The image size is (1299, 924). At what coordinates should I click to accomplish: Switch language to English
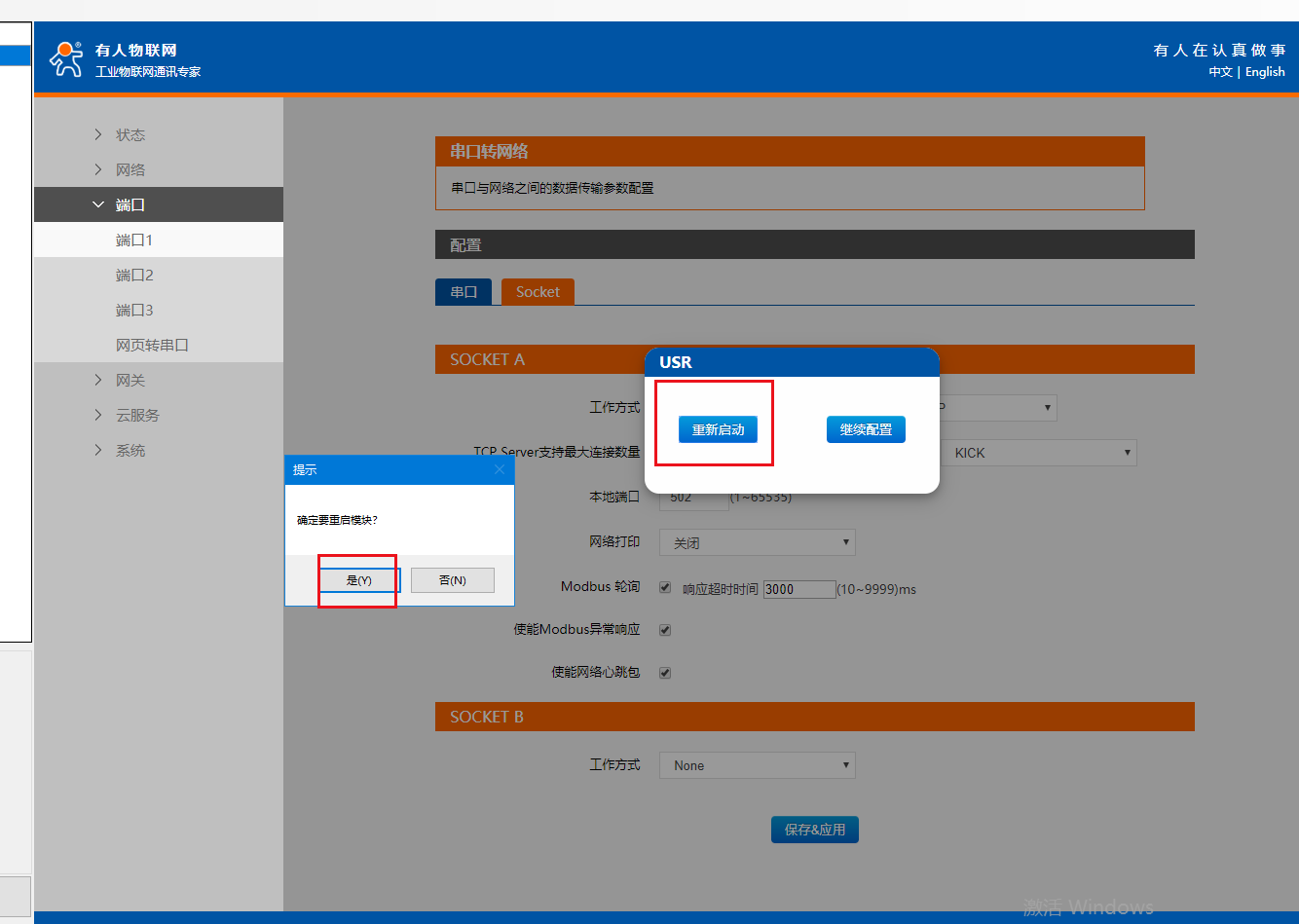coord(1265,72)
